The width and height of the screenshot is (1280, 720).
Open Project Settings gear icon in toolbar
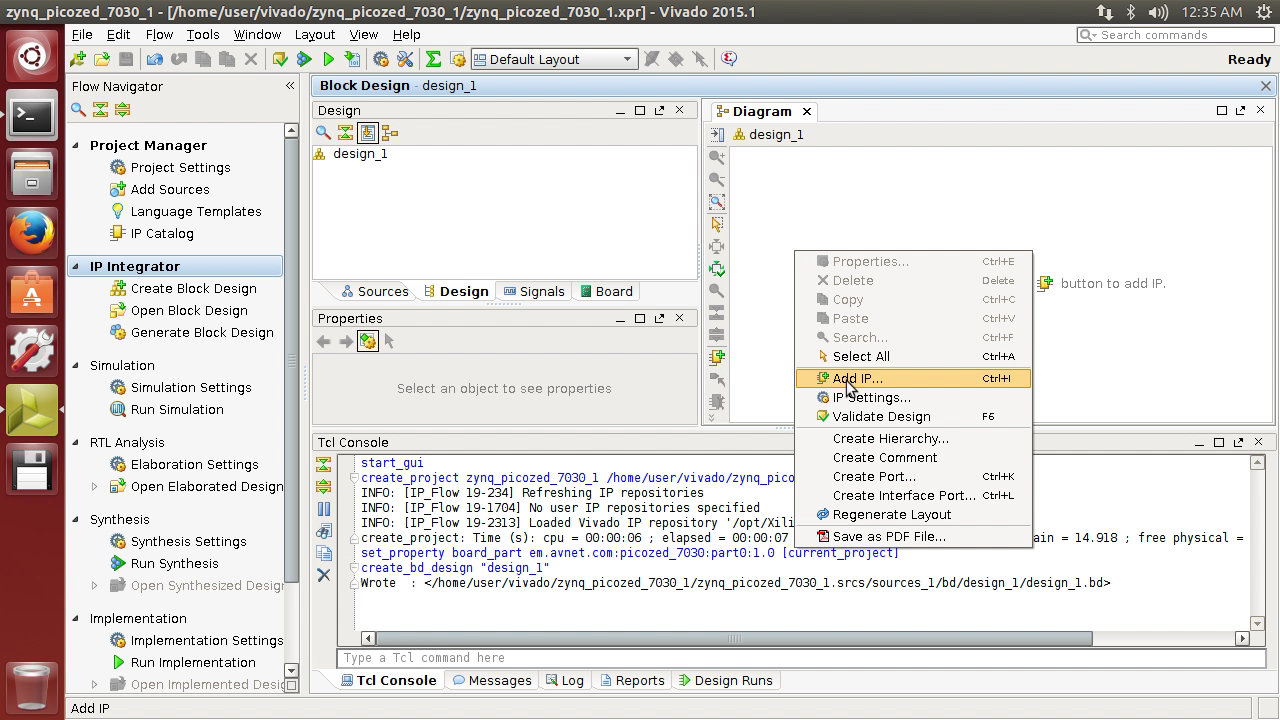pos(380,59)
